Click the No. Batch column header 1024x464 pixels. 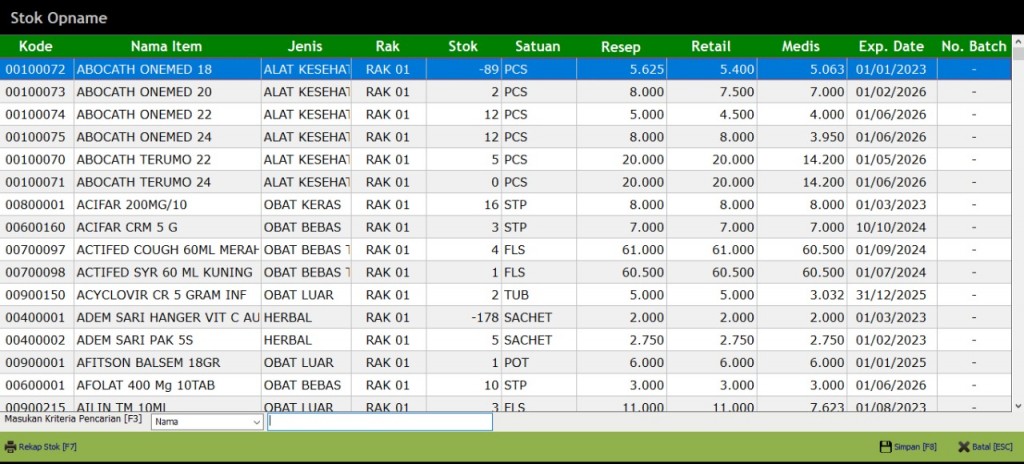click(973, 46)
